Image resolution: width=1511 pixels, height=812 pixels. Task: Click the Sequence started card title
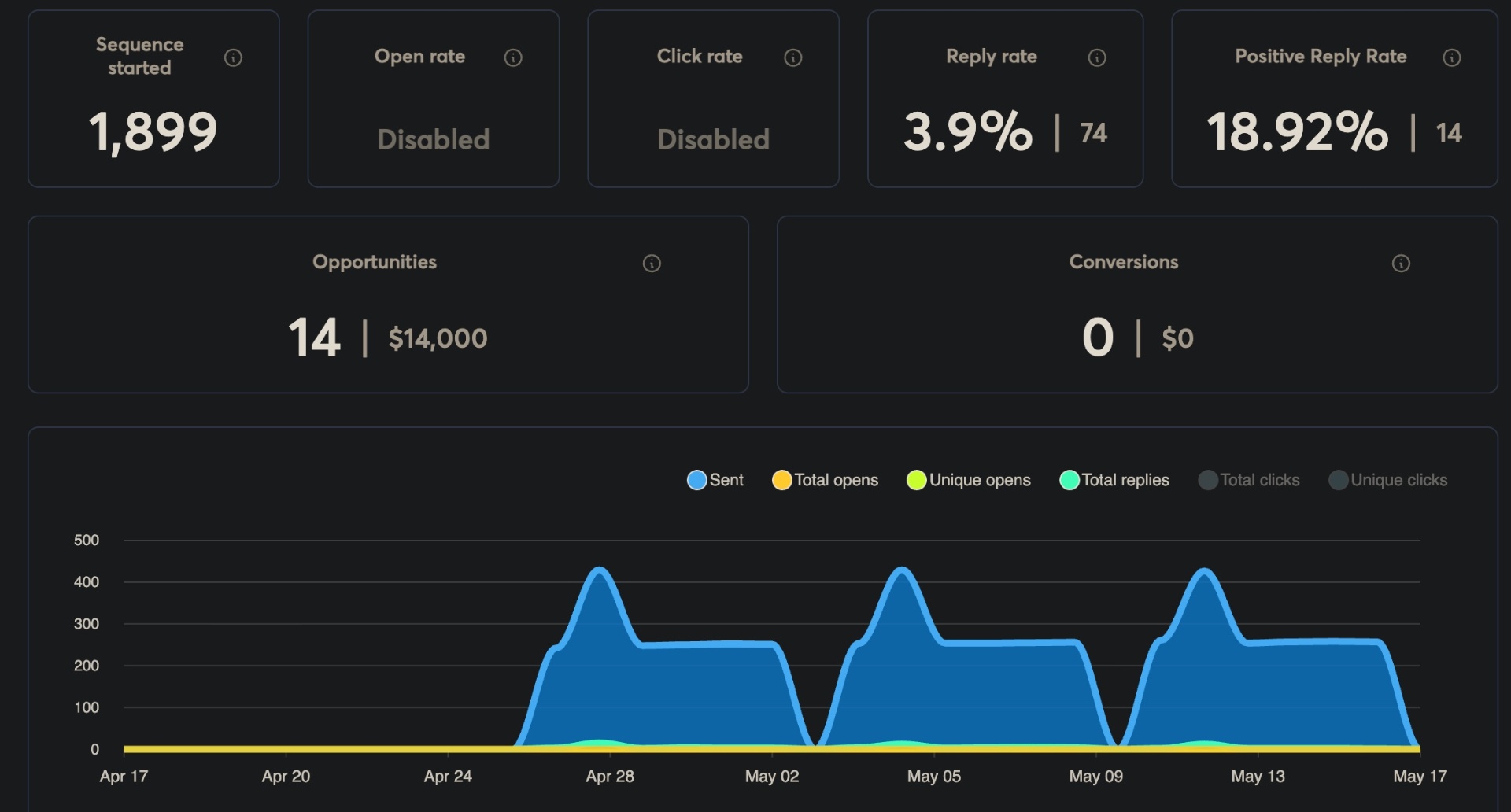[x=139, y=57]
